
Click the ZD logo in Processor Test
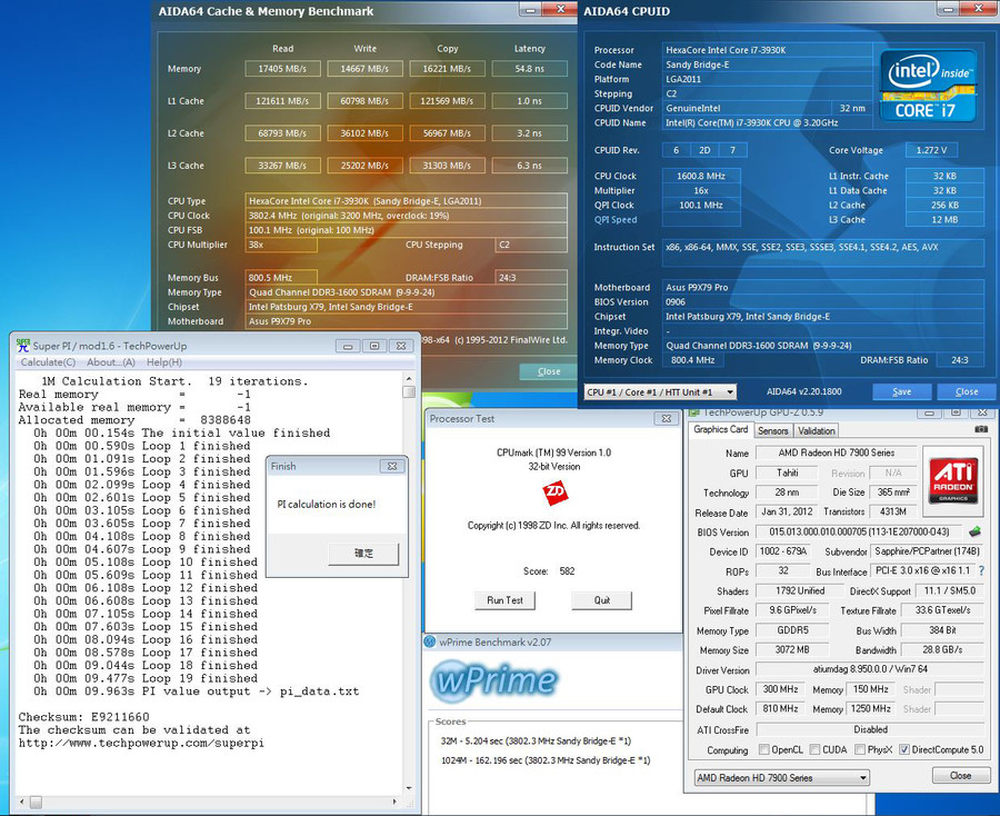click(x=554, y=493)
